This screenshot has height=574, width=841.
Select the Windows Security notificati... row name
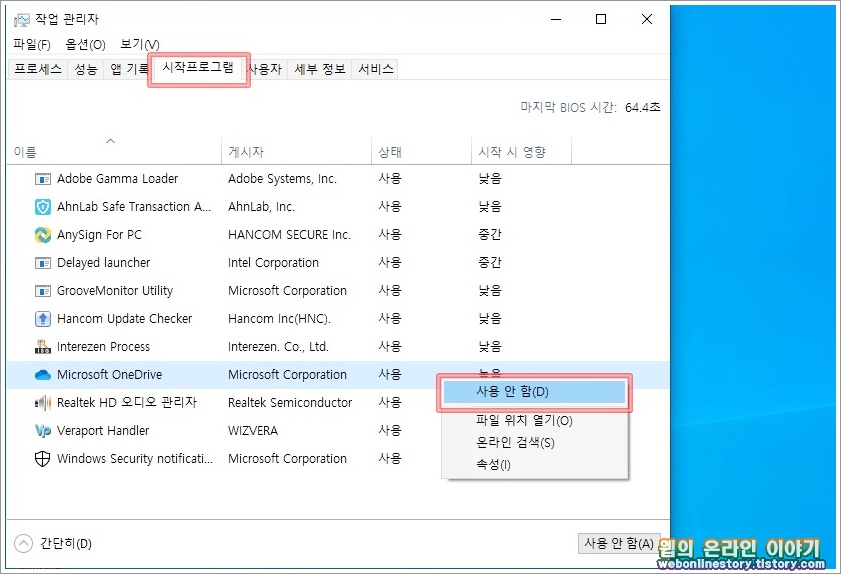click(135, 459)
